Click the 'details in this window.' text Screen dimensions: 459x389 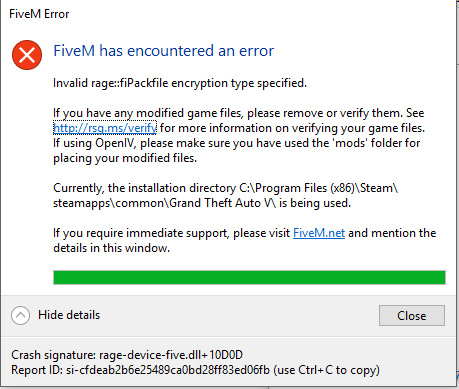coord(112,248)
